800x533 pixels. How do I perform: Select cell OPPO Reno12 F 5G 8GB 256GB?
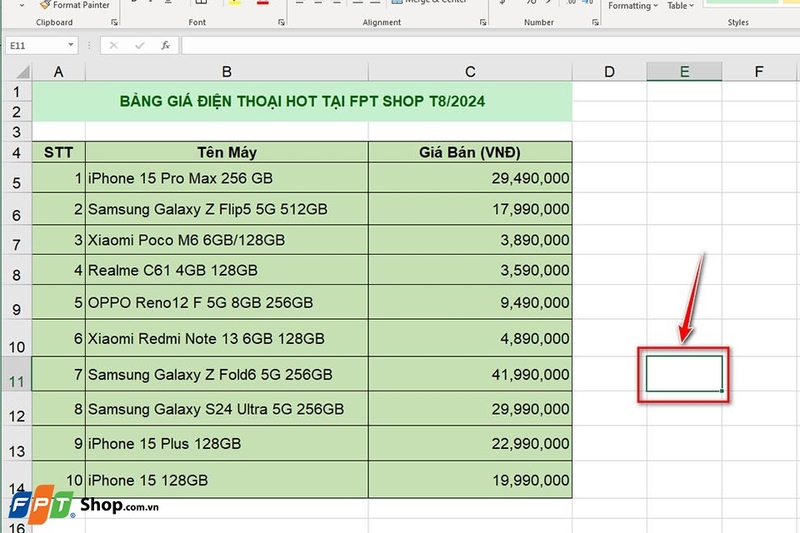point(227,302)
